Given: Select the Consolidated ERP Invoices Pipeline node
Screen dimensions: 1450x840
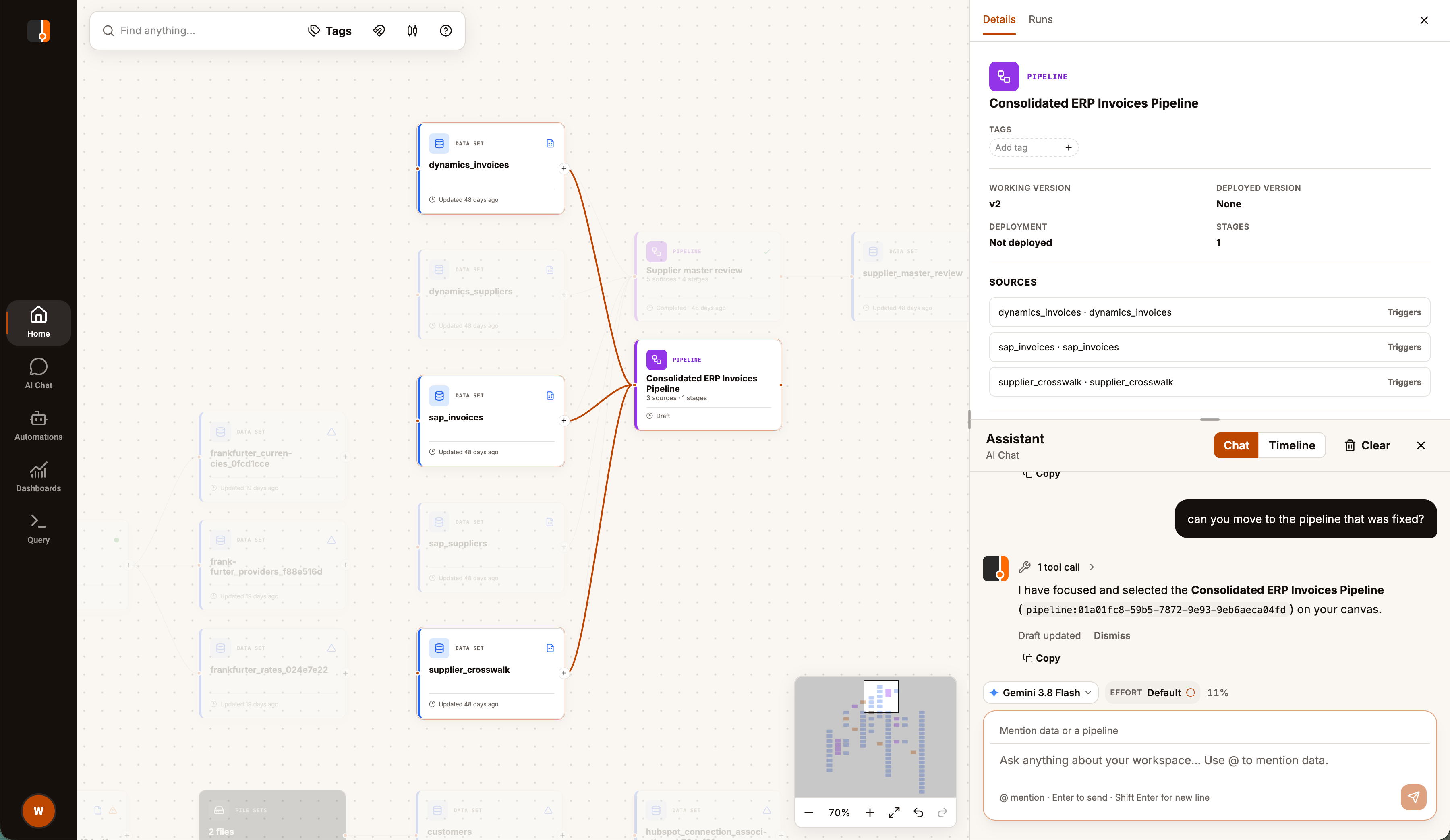Looking at the screenshot, I should pyautogui.click(x=708, y=385).
